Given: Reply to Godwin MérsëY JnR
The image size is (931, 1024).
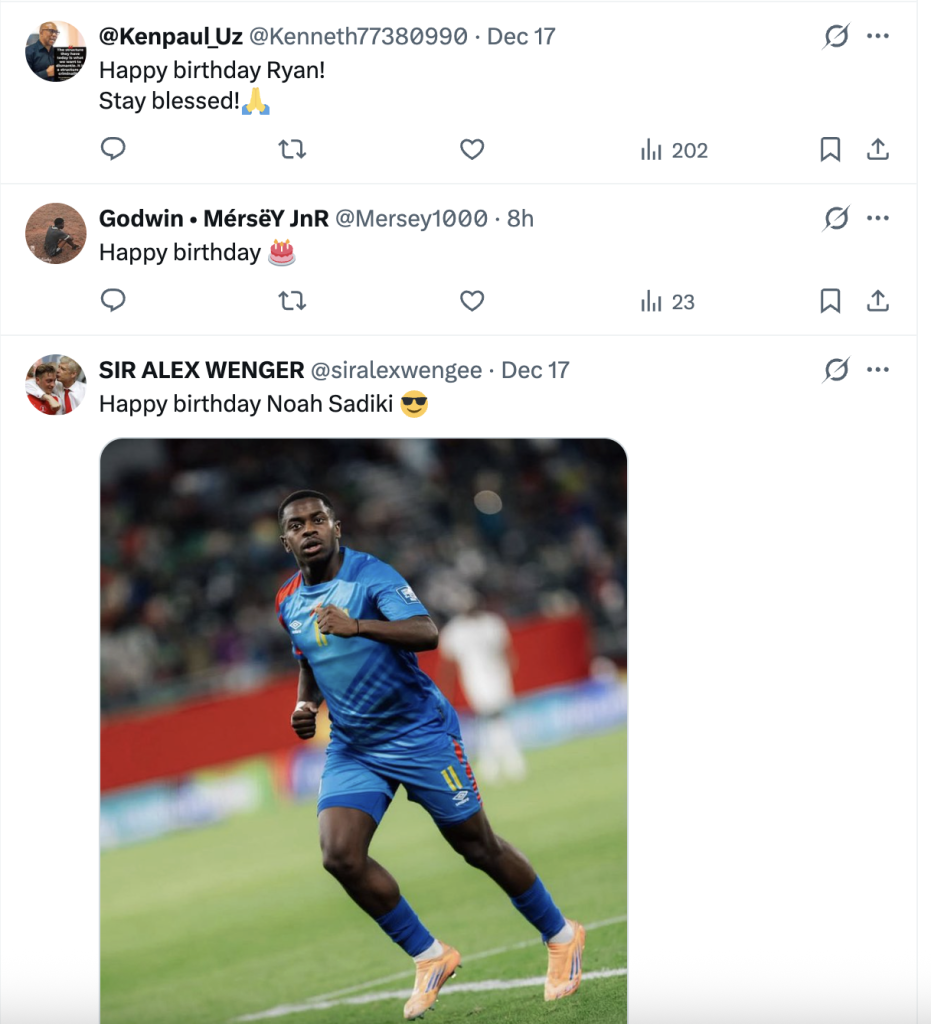Looking at the screenshot, I should [113, 300].
